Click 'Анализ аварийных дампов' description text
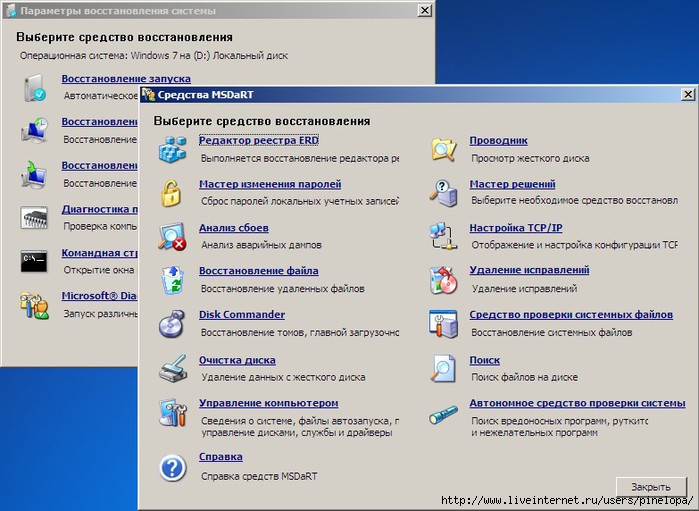Viewport: 699px width, 511px height. 261,245
